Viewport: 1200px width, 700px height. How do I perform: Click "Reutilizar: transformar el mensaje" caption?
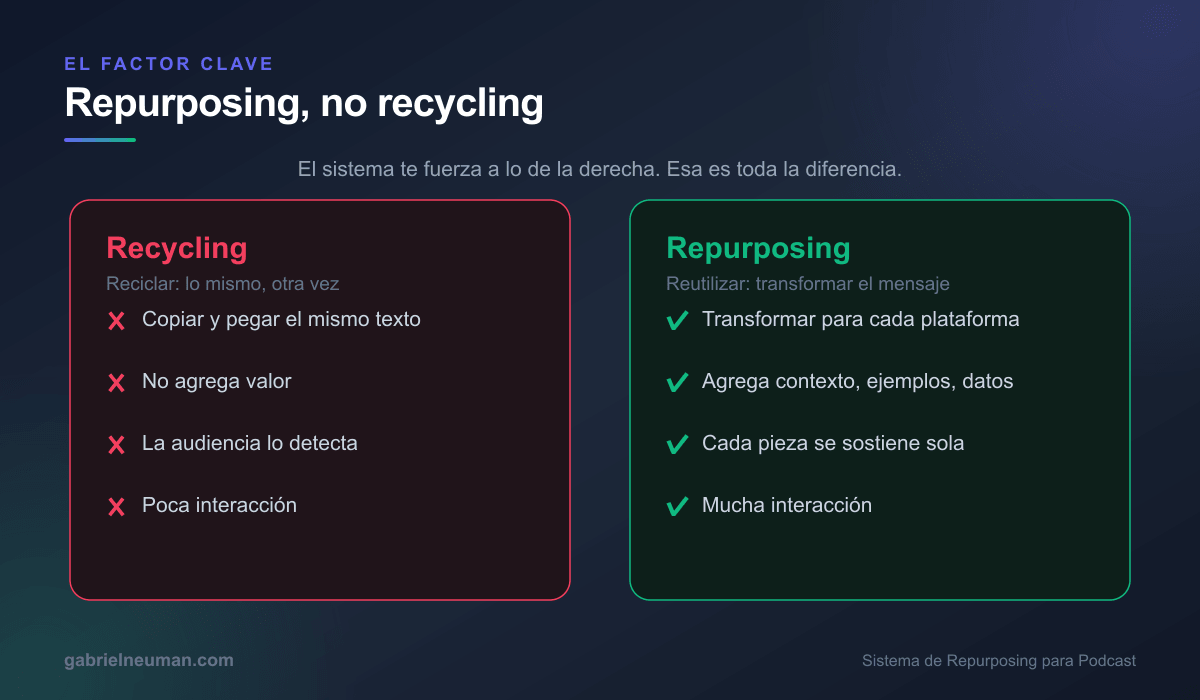pos(808,284)
